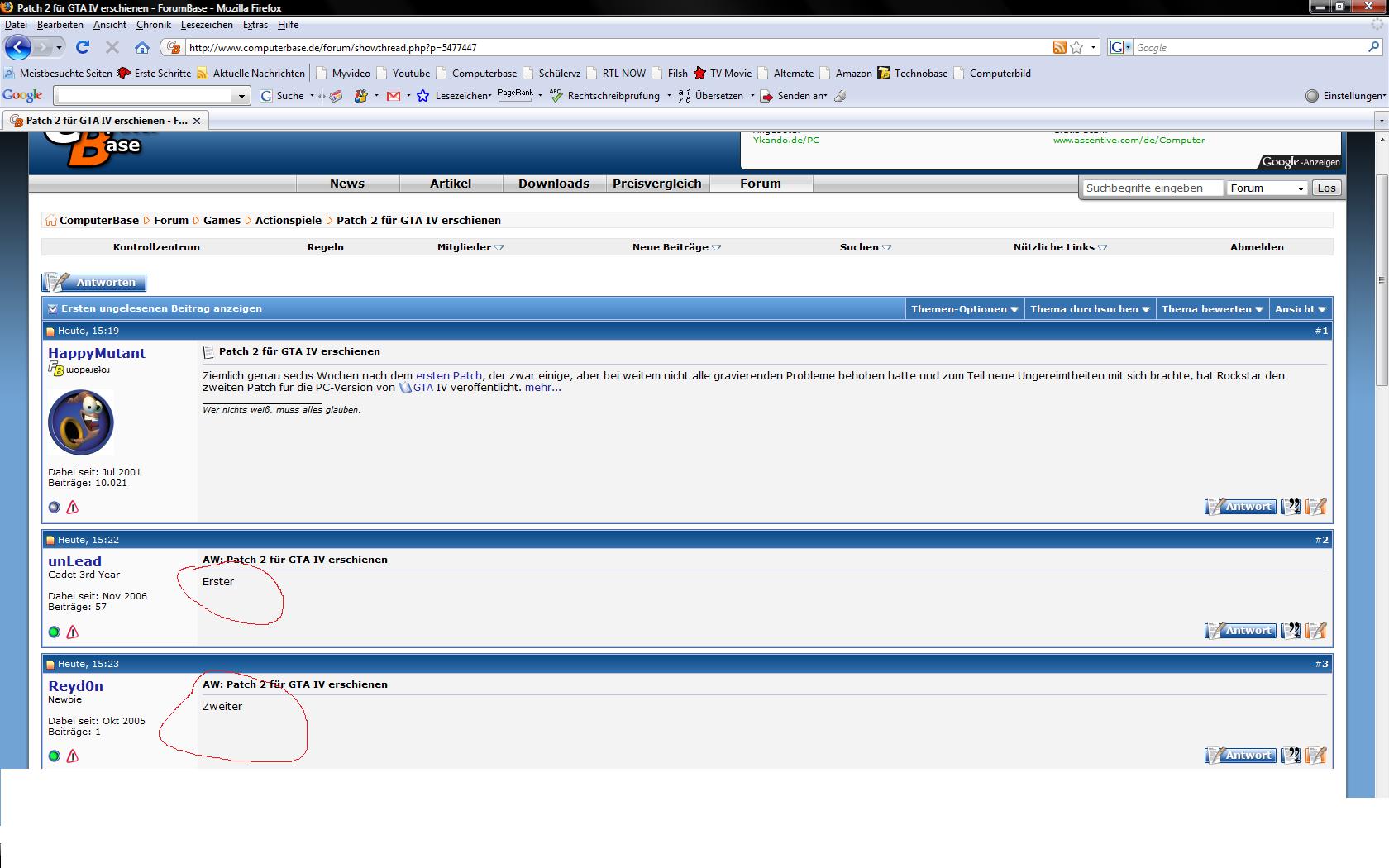Click the Home icon in the navigation bar

coord(142,47)
